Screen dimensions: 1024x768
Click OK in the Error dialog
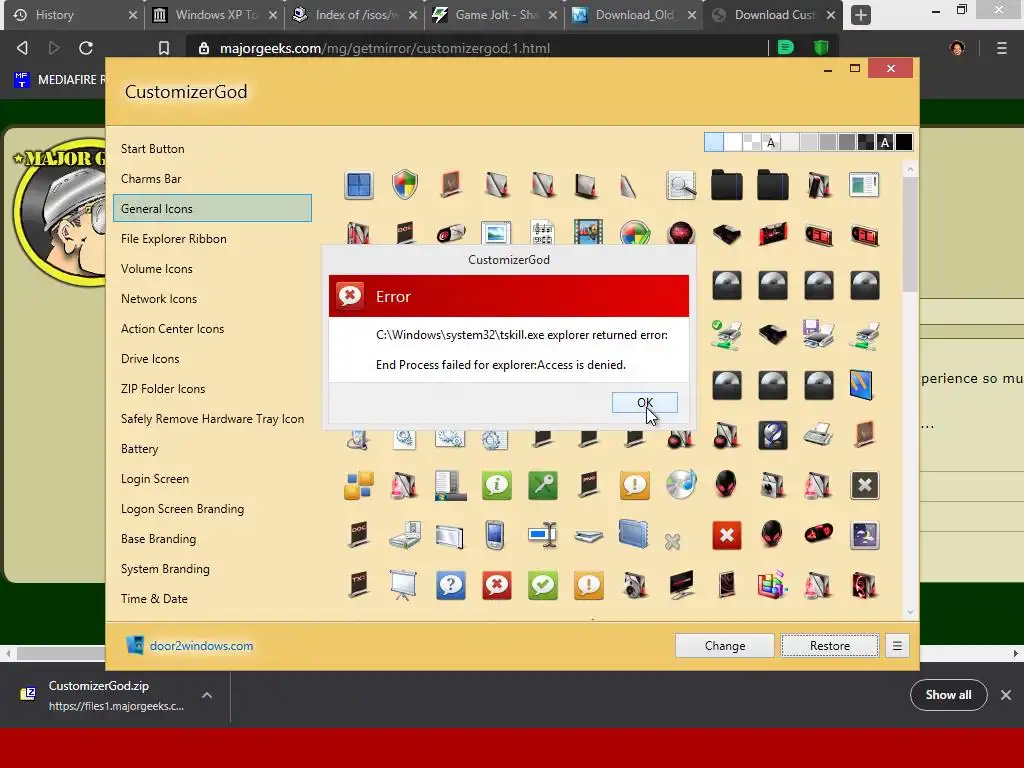pos(645,403)
